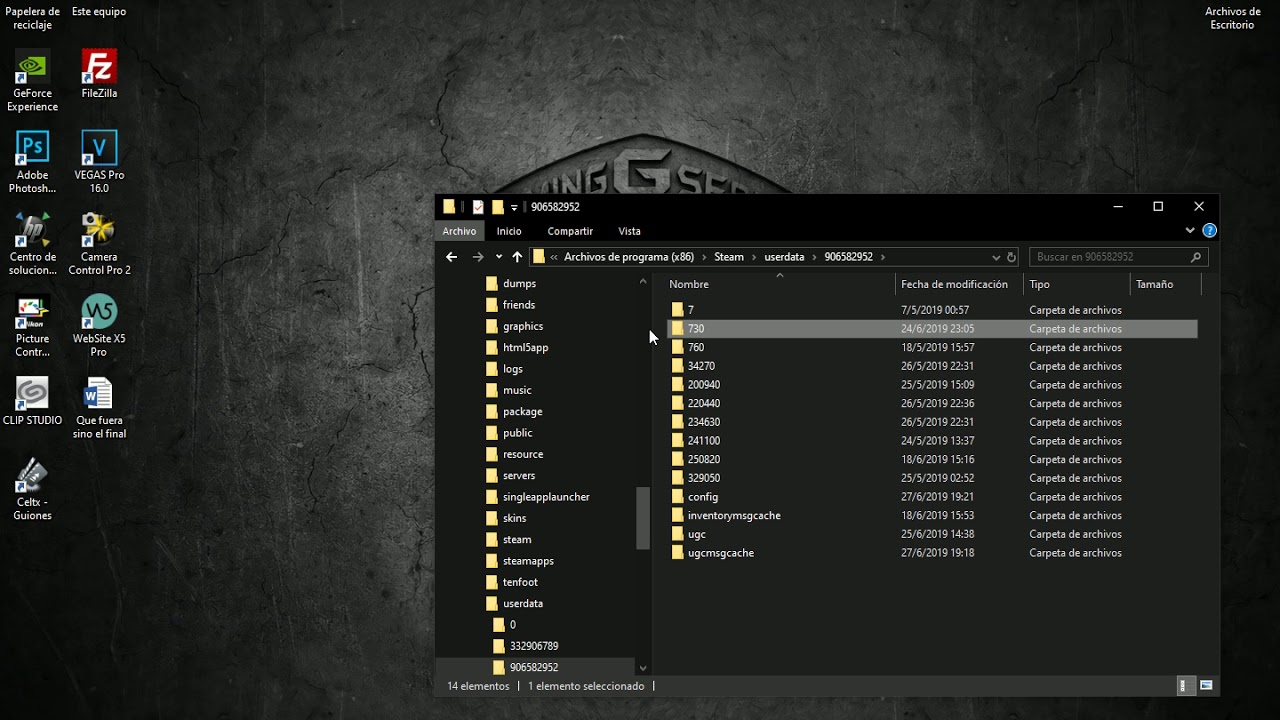The height and width of the screenshot is (720, 1280).
Task: Navigate to userdata breadcrumb
Action: click(x=784, y=257)
